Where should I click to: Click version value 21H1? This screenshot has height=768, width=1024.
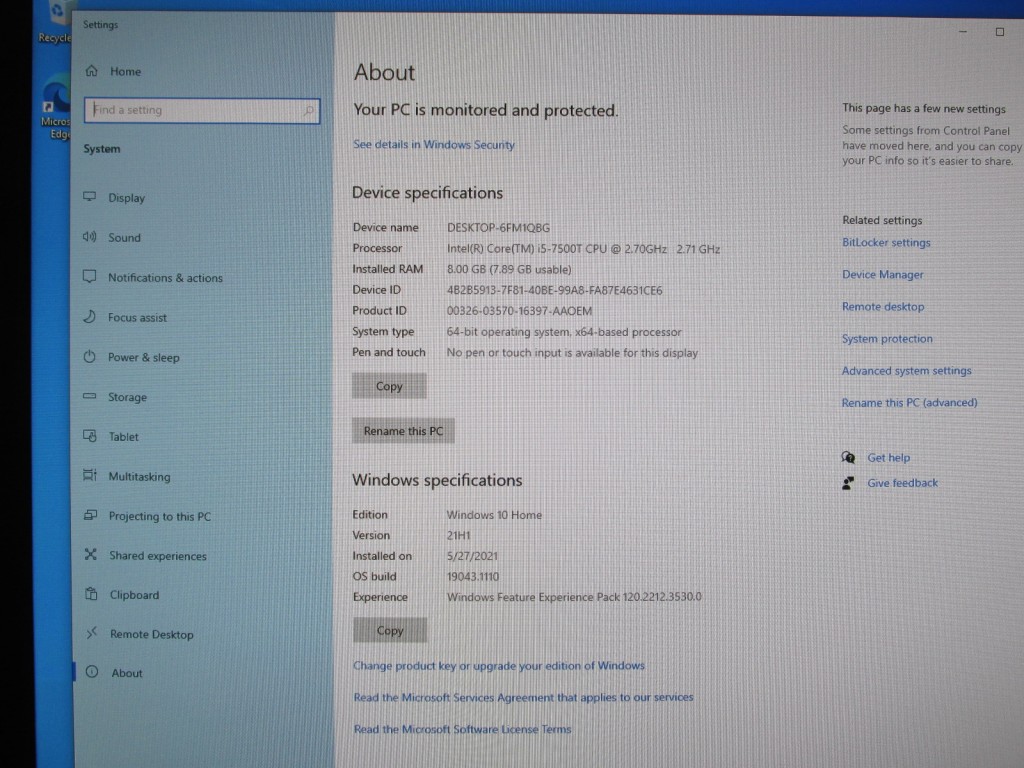[x=458, y=536]
